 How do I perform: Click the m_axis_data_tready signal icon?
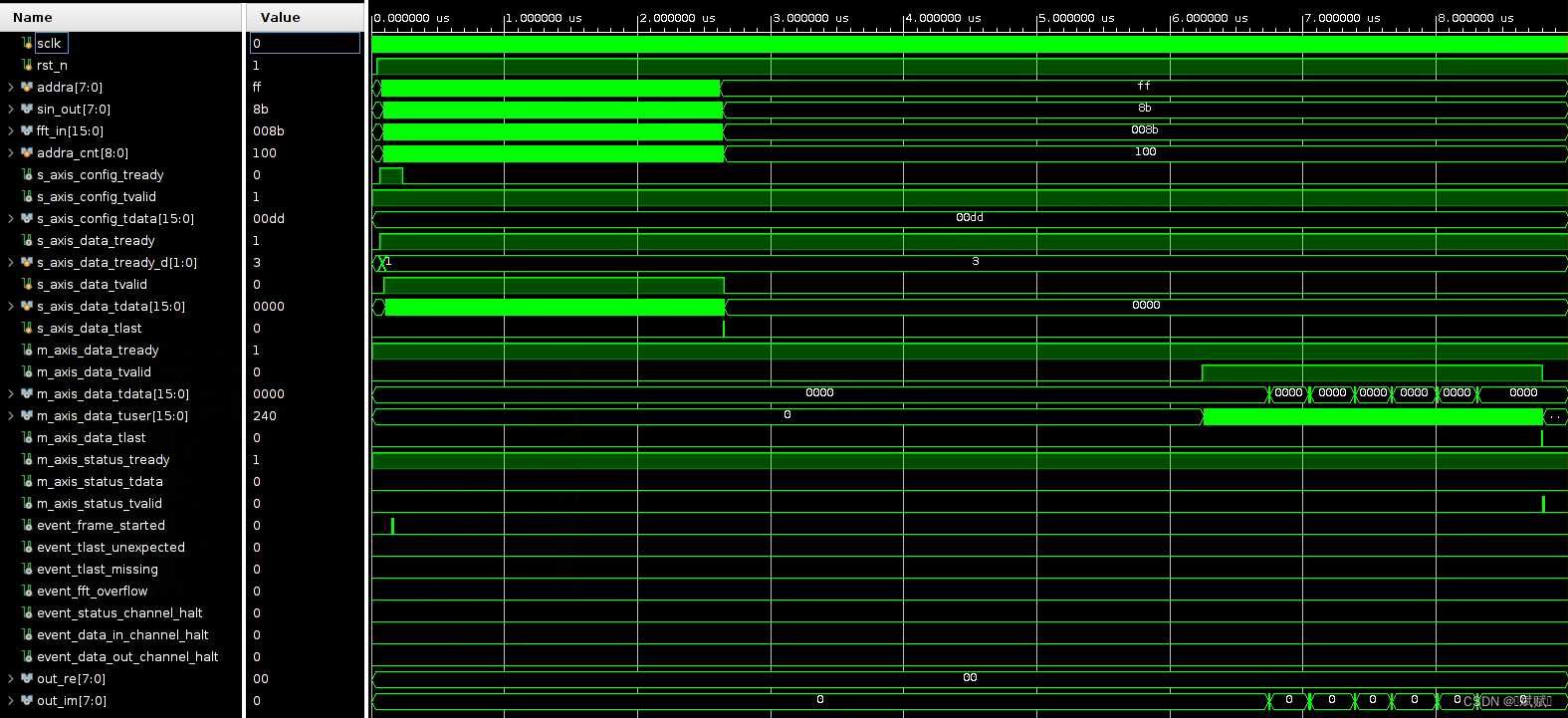28,350
